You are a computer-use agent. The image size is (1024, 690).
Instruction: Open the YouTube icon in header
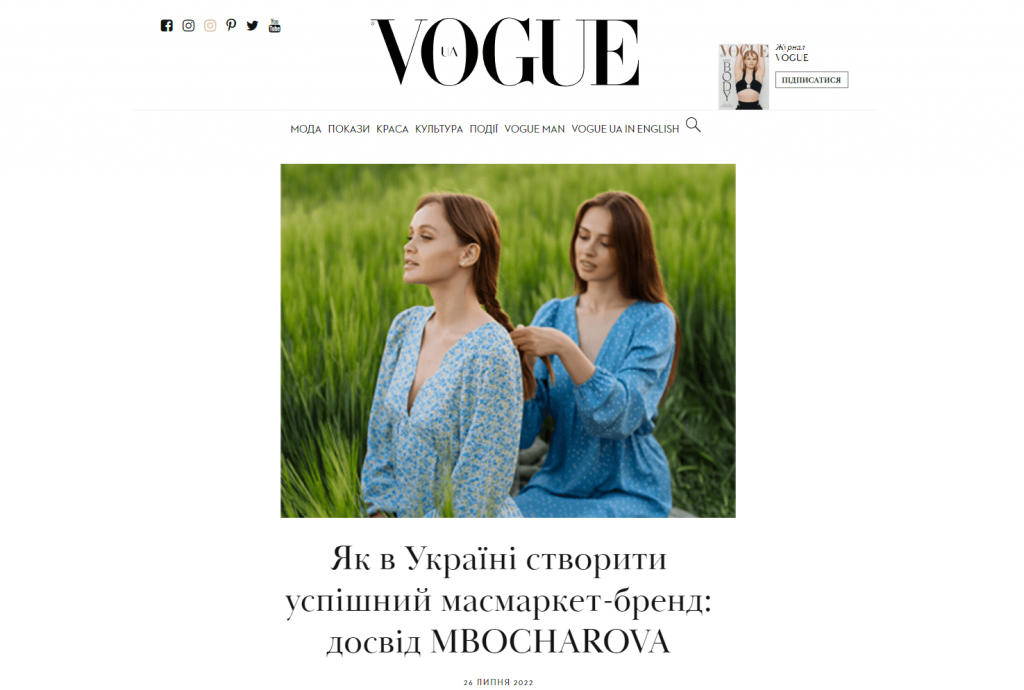point(274,25)
